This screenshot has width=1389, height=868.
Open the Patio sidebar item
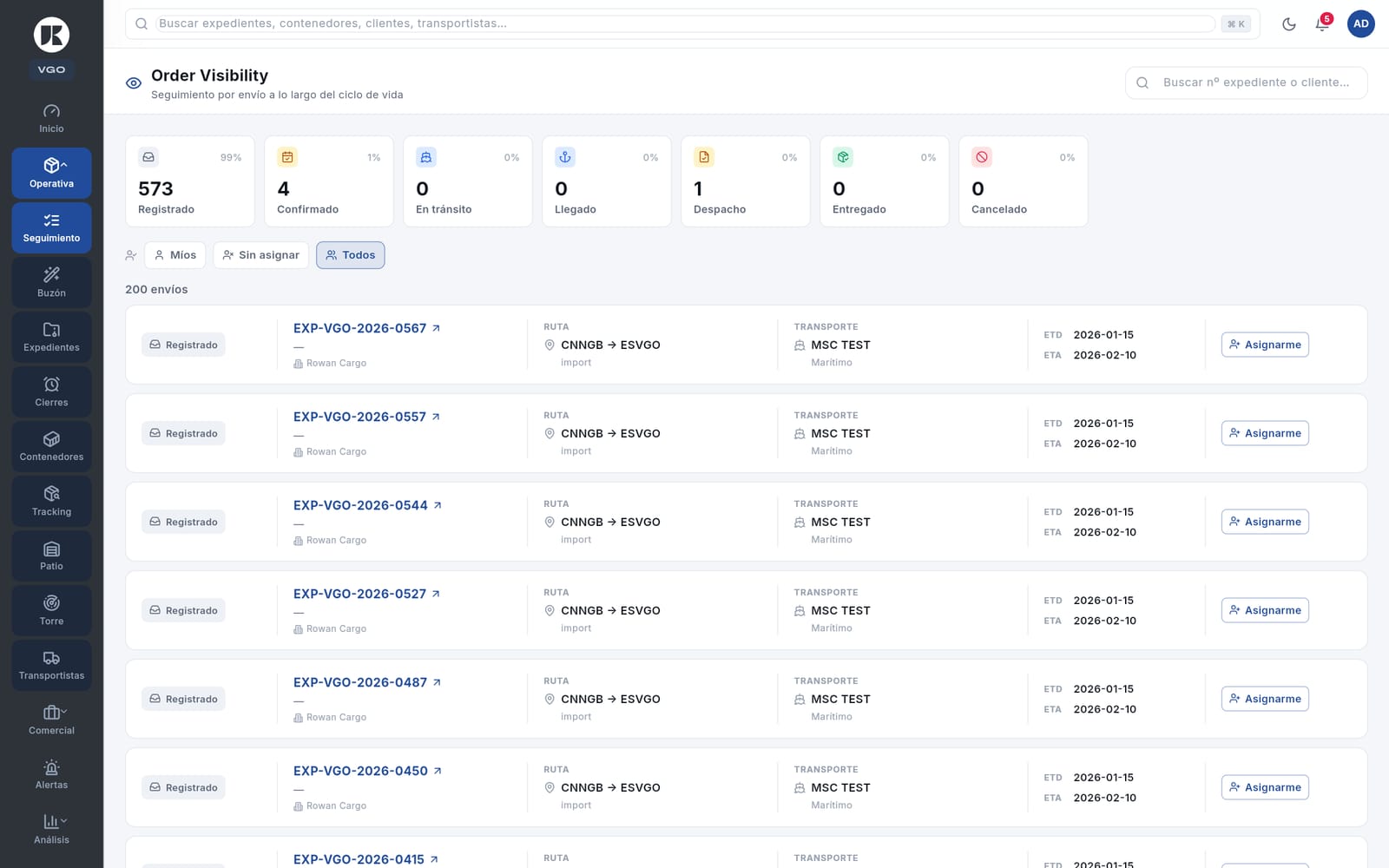[51, 556]
